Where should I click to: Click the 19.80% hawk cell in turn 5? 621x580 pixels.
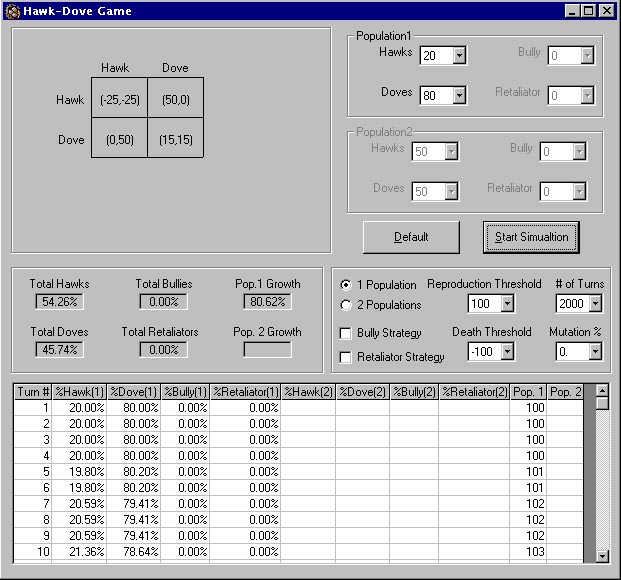point(79,472)
